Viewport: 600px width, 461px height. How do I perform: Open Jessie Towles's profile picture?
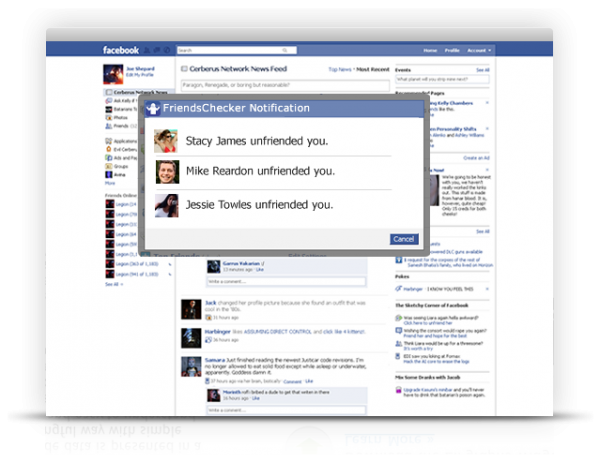tap(167, 205)
